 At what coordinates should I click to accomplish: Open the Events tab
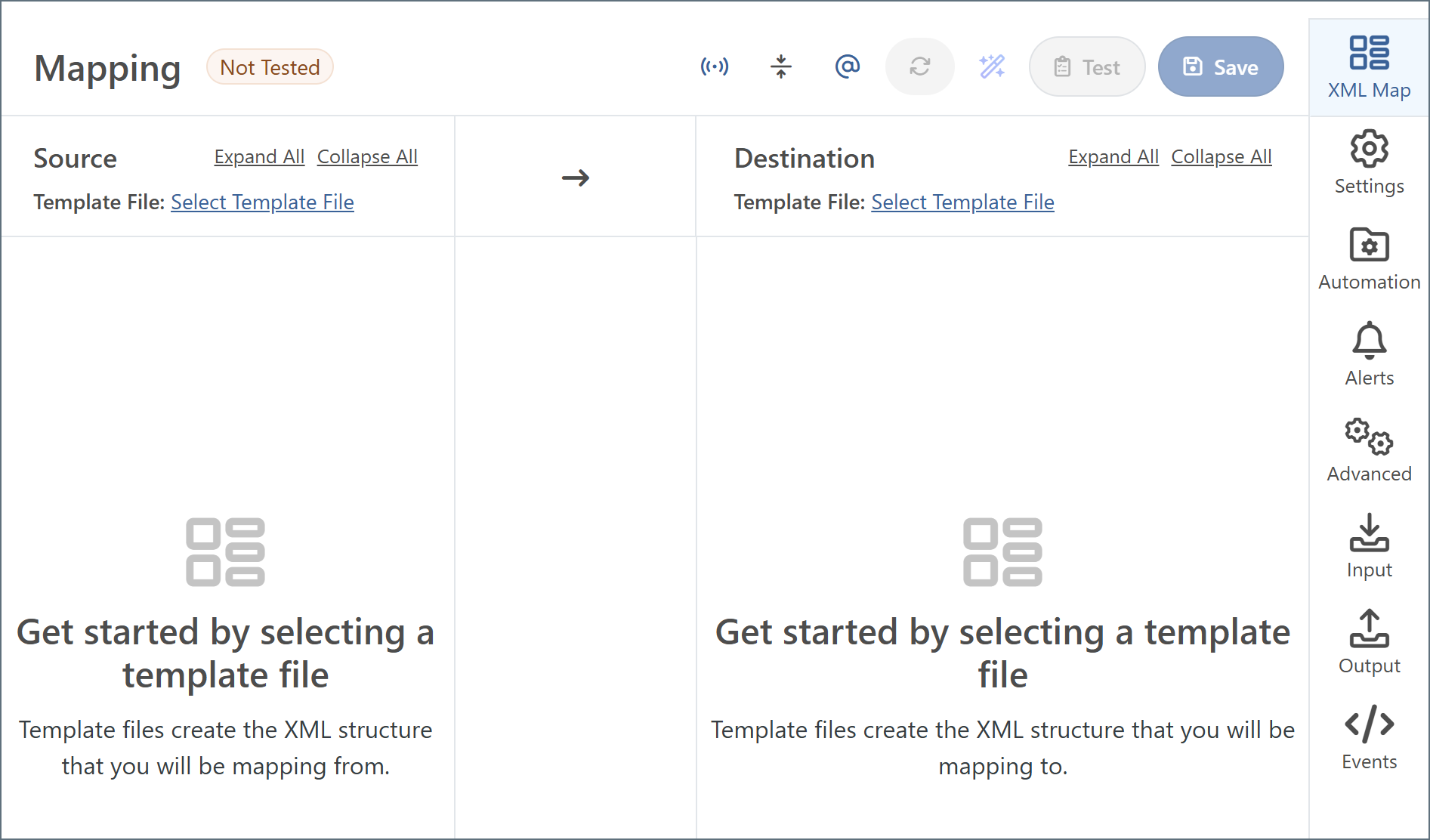(1368, 739)
